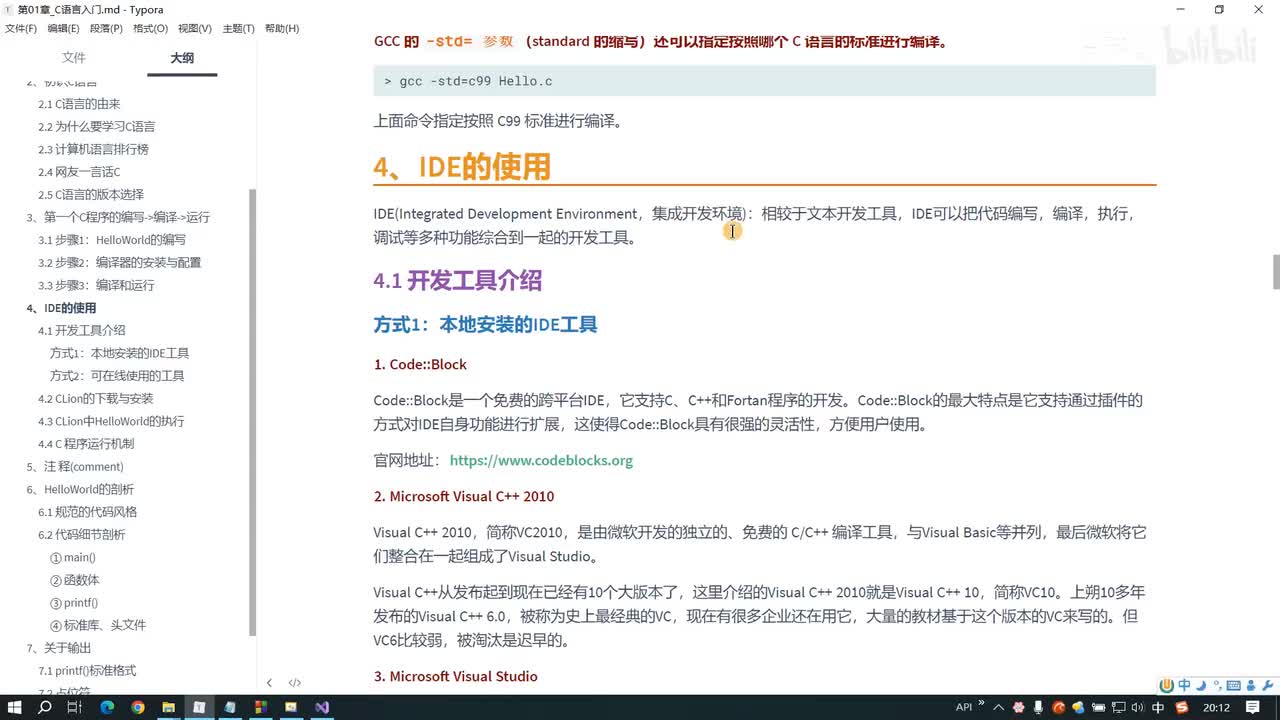Switch to Typora taskbar icon

[x=199, y=707]
